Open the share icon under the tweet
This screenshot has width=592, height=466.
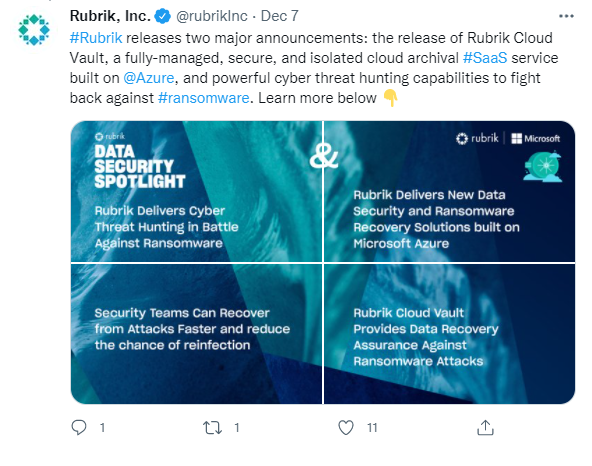[485, 427]
